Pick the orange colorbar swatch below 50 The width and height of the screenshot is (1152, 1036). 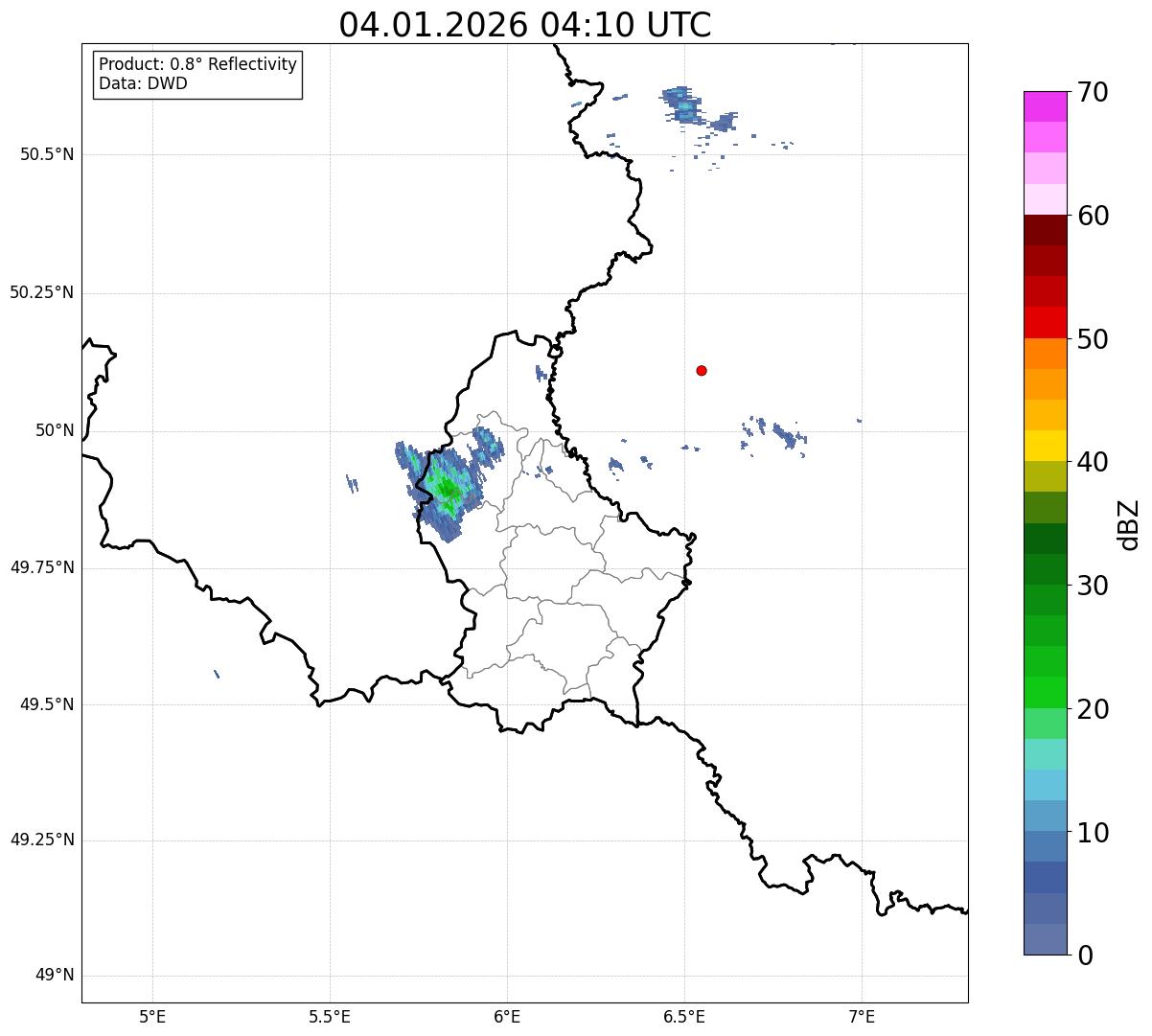coord(1045,354)
